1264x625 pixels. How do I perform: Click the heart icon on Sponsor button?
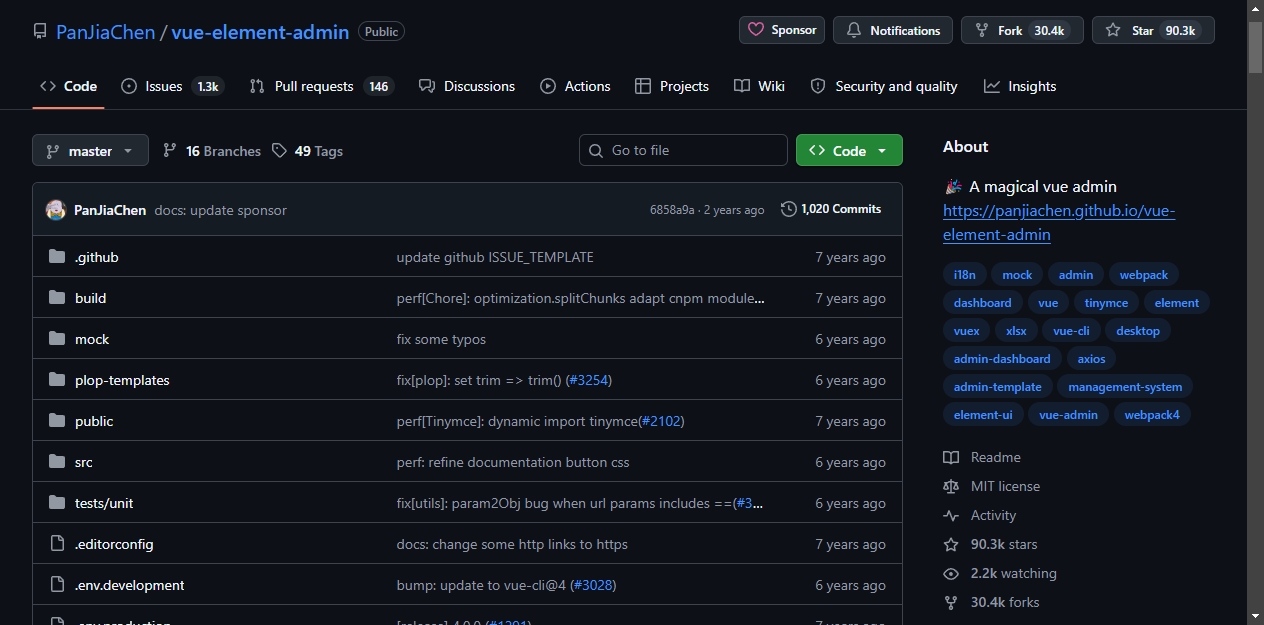click(756, 30)
